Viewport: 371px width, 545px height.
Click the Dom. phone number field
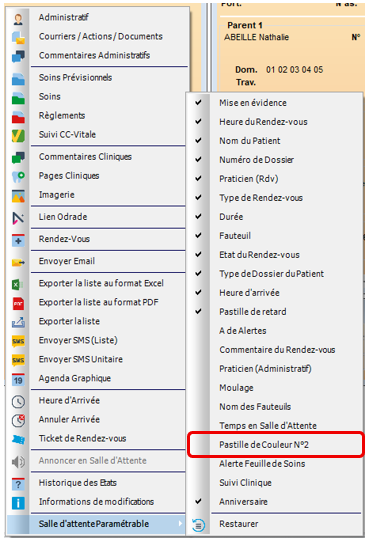[295, 70]
